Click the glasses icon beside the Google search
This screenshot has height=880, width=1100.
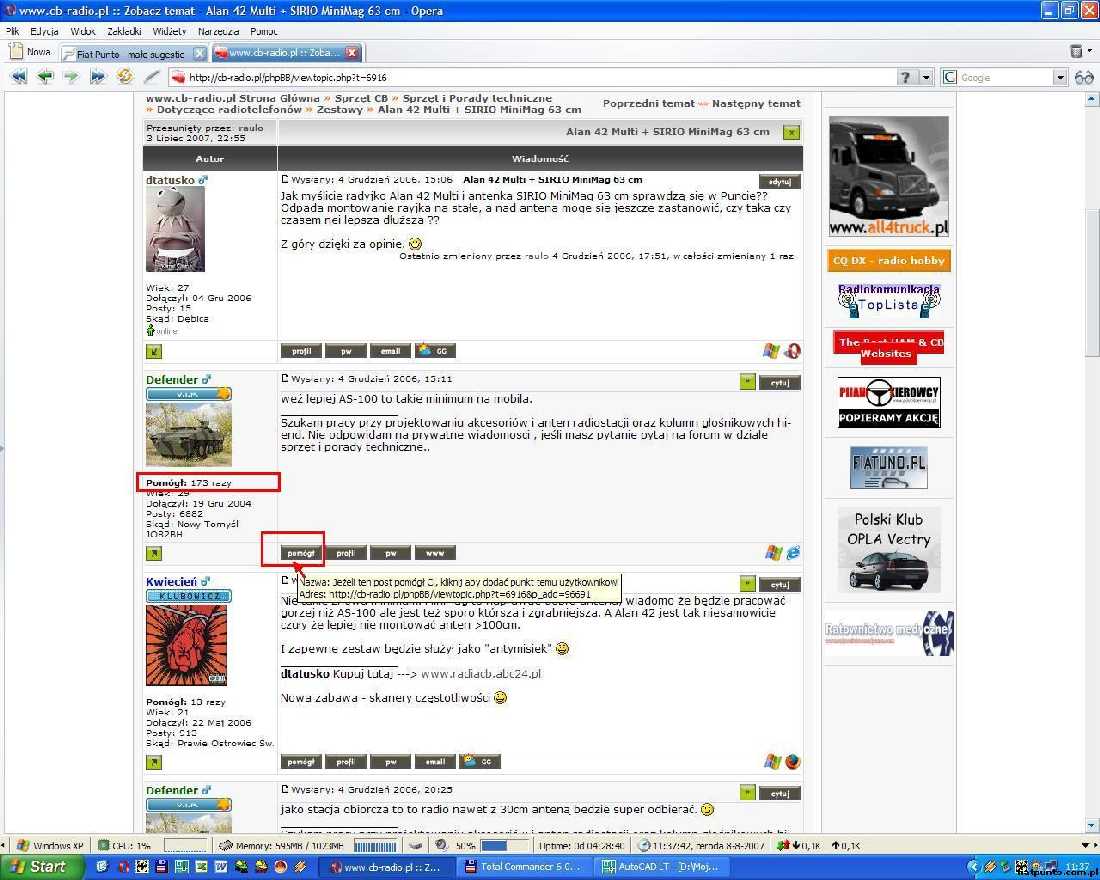click(x=1084, y=77)
